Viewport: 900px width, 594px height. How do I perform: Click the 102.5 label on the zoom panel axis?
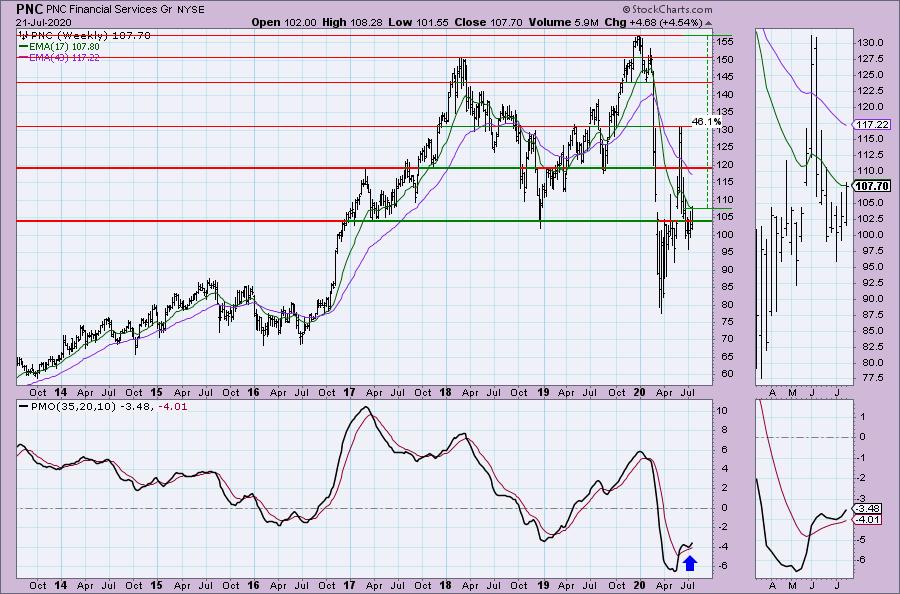[870, 219]
